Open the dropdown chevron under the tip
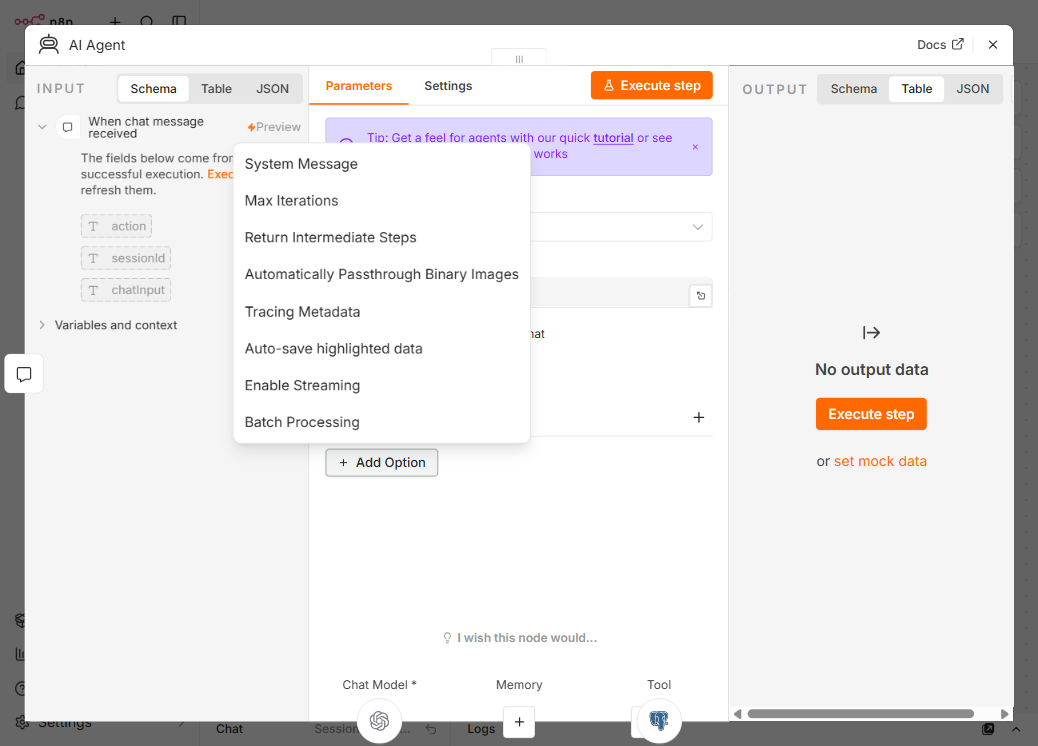The height and width of the screenshot is (746, 1038). (x=697, y=227)
